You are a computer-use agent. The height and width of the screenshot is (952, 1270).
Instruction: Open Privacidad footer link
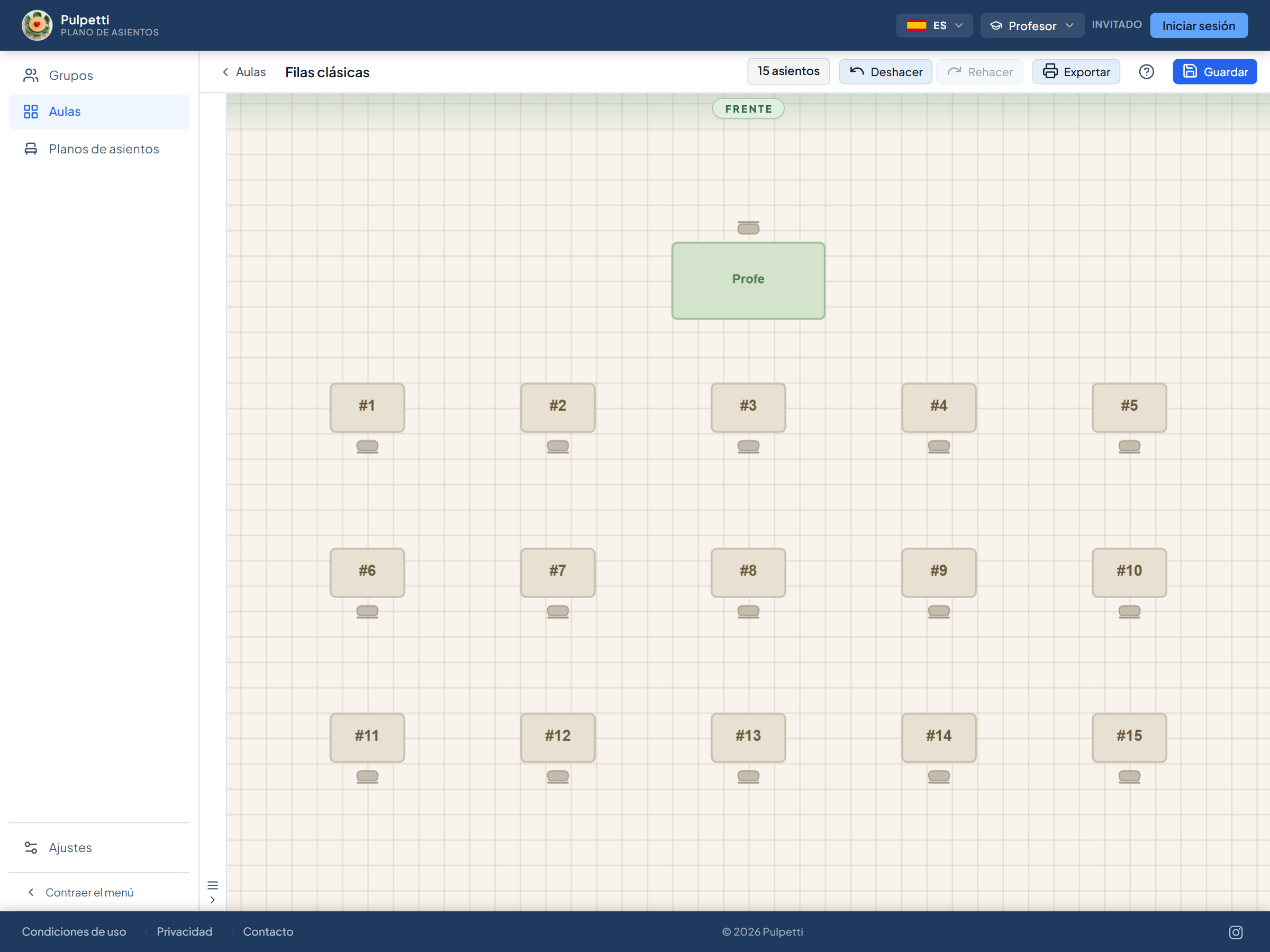tap(184, 932)
